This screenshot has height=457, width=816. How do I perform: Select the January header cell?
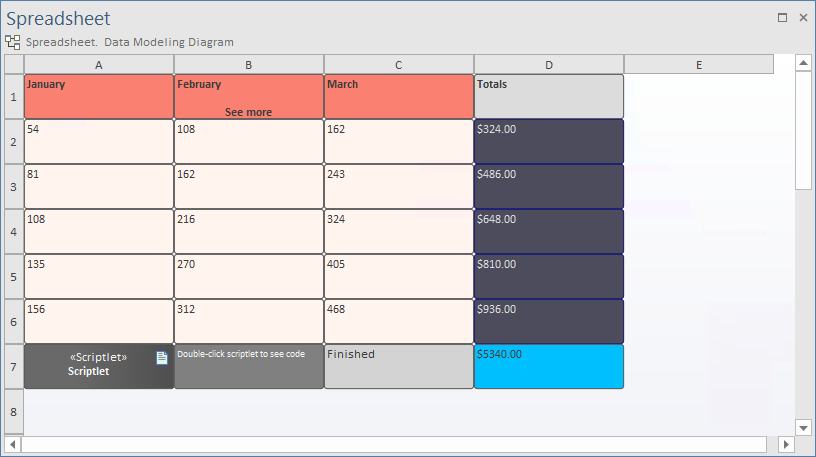coord(98,96)
